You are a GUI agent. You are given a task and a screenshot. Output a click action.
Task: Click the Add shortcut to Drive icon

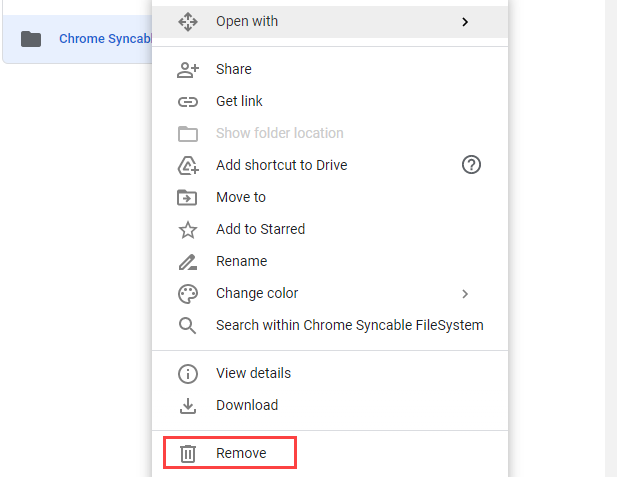[188, 165]
